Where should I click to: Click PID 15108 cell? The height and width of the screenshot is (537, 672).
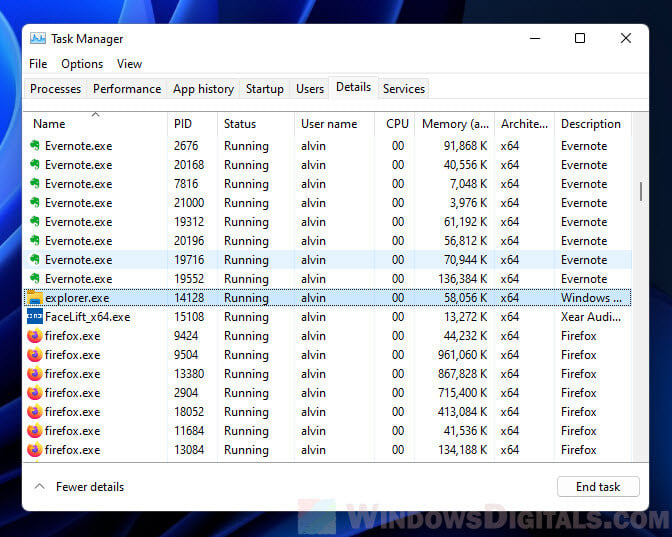(189, 317)
